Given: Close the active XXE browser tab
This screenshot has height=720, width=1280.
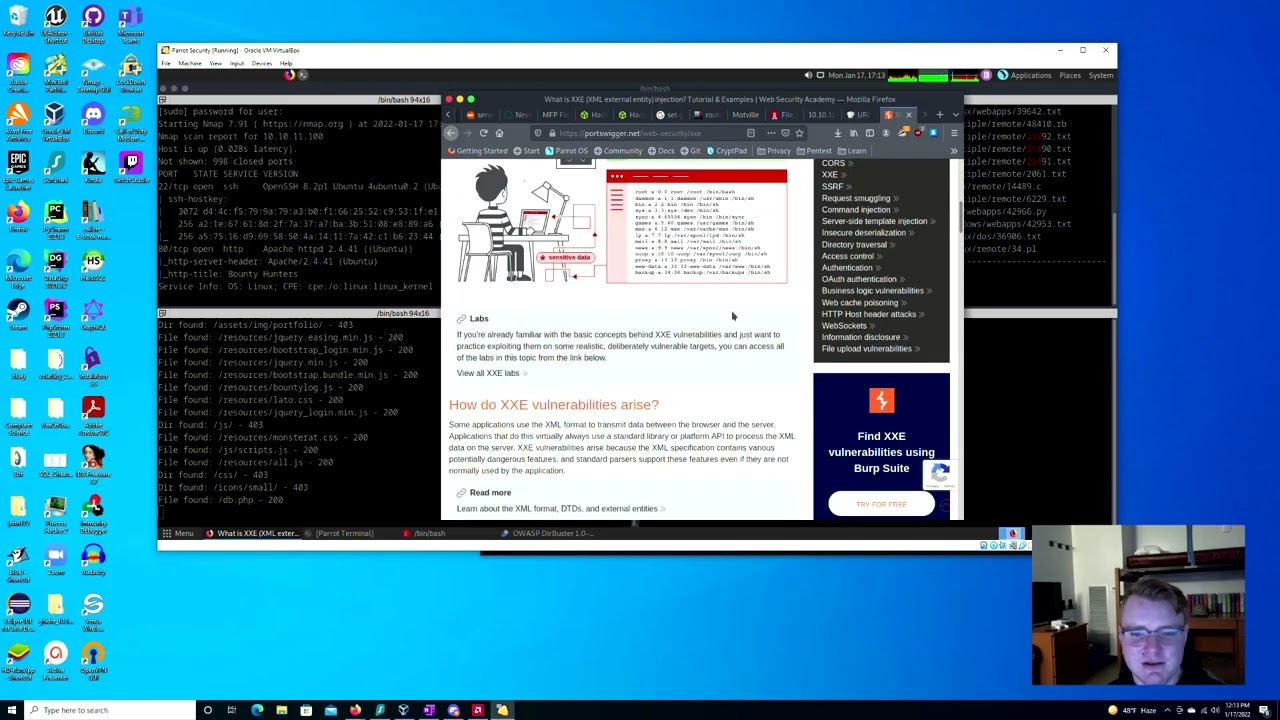Looking at the screenshot, I should point(909,115).
